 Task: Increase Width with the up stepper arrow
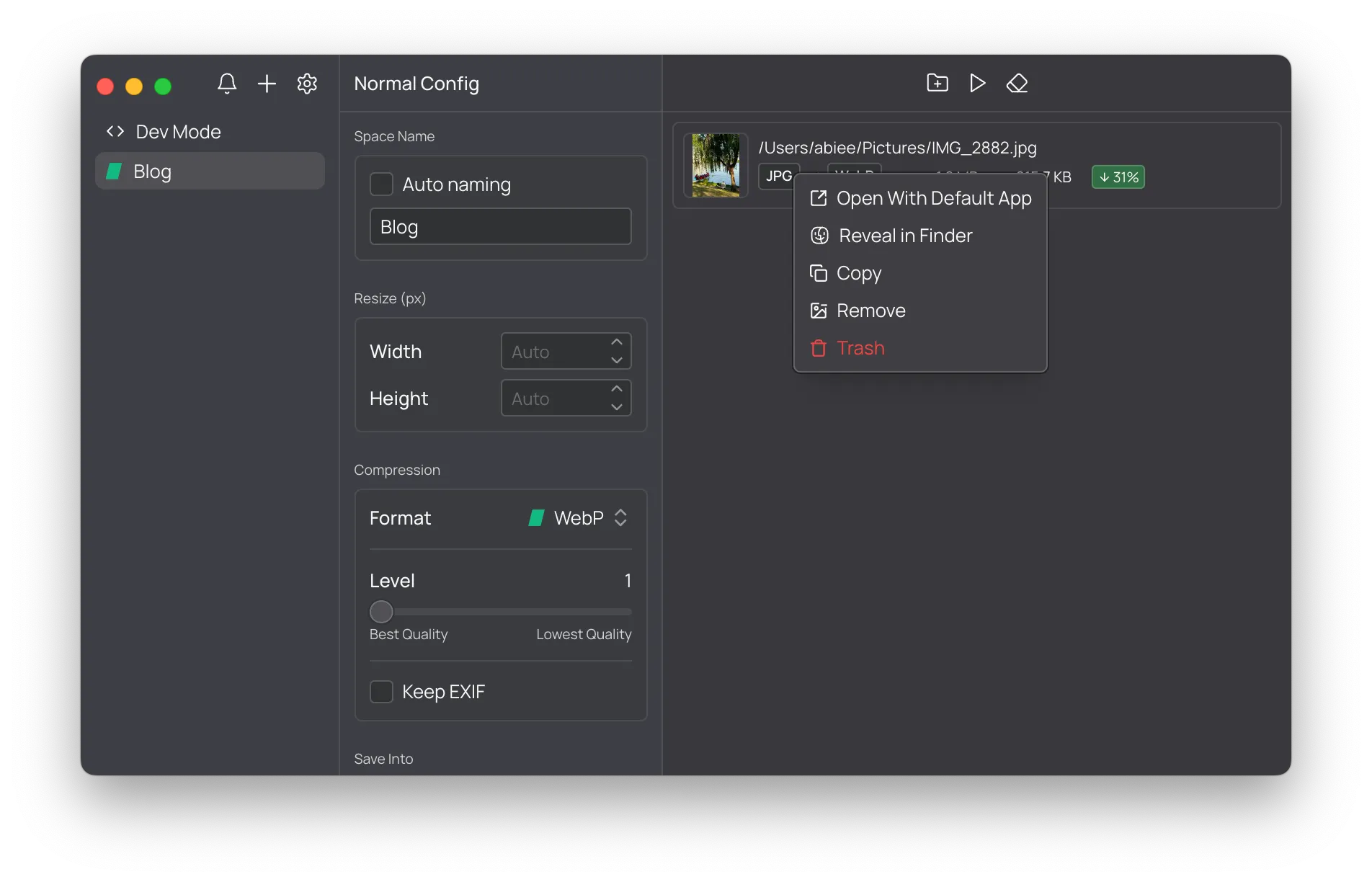(x=617, y=342)
